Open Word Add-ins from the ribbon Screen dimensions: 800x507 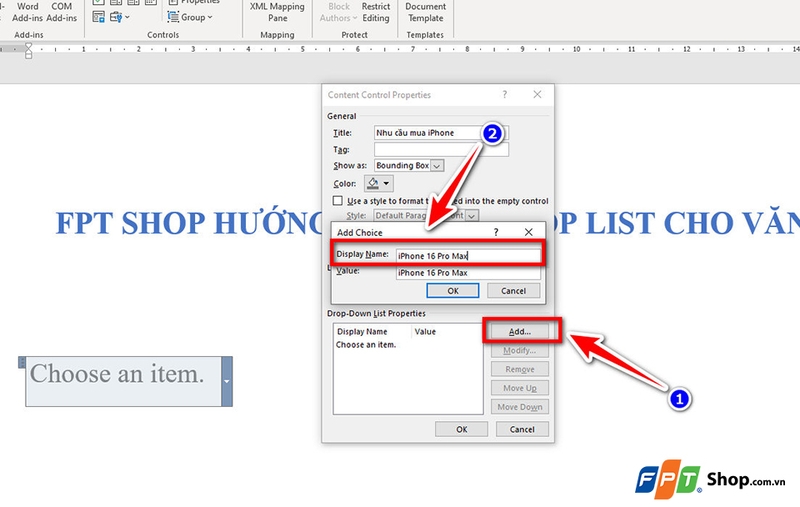pos(27,12)
